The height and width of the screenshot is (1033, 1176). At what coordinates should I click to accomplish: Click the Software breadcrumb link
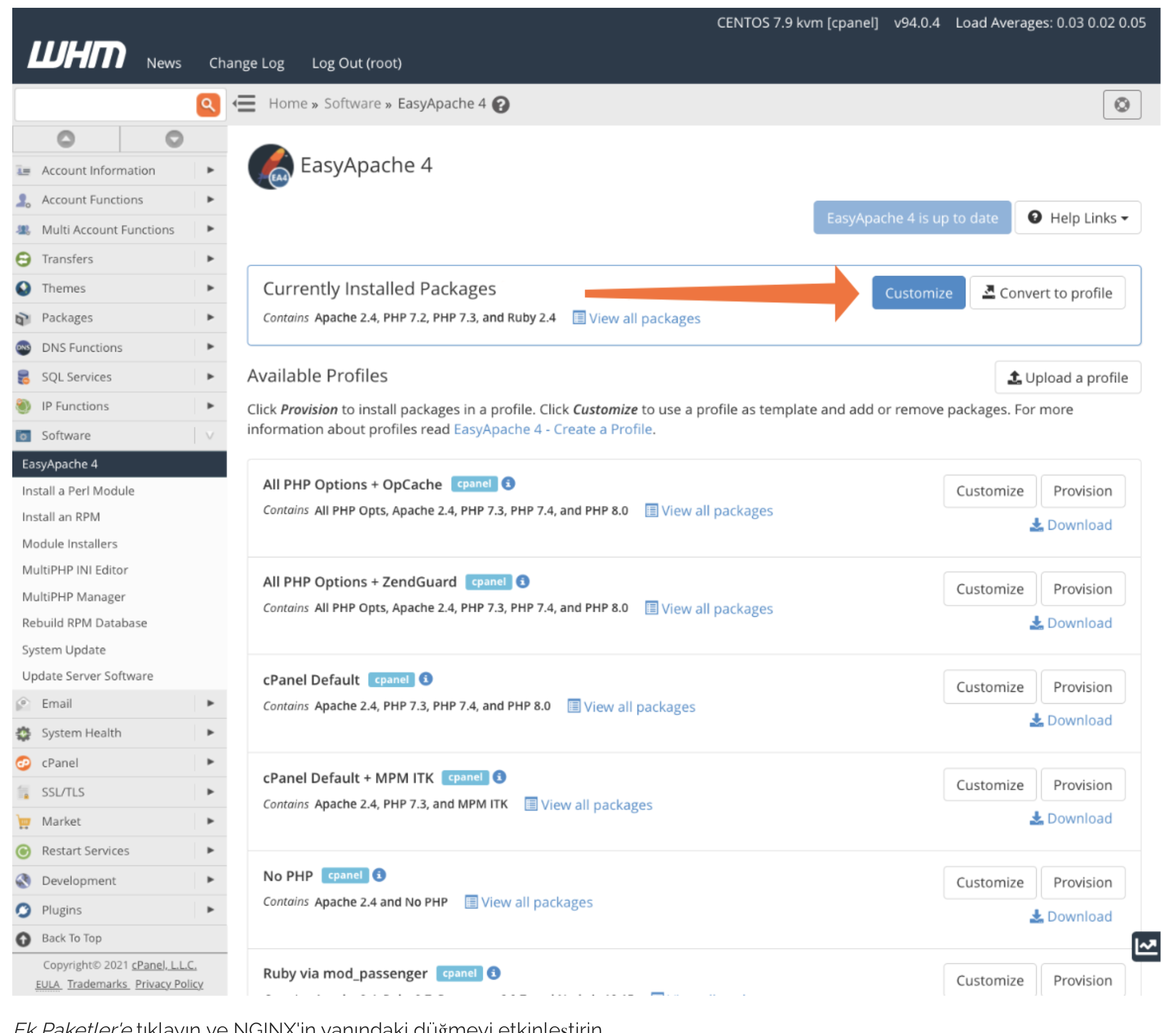pyautogui.click(x=352, y=104)
